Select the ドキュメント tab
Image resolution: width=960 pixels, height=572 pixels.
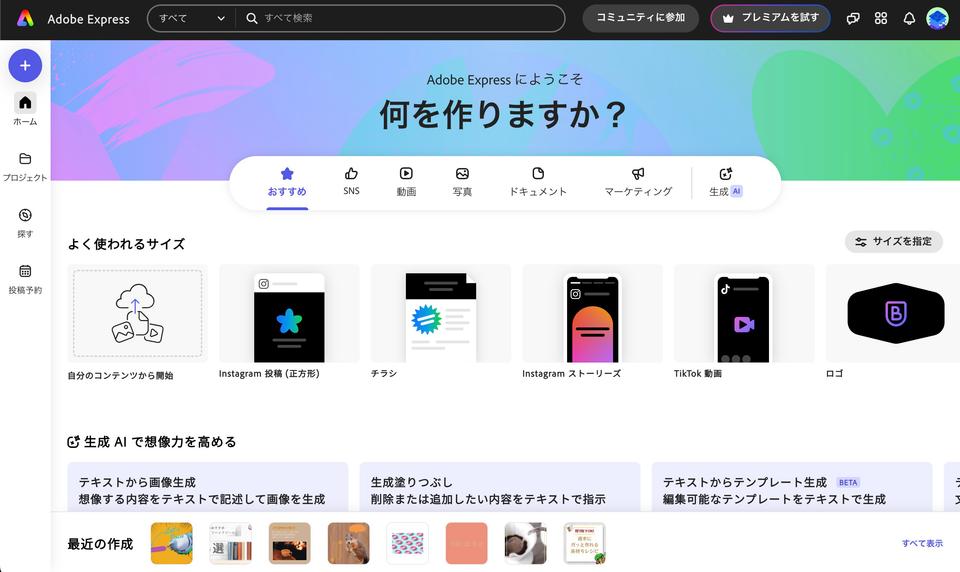(538, 182)
